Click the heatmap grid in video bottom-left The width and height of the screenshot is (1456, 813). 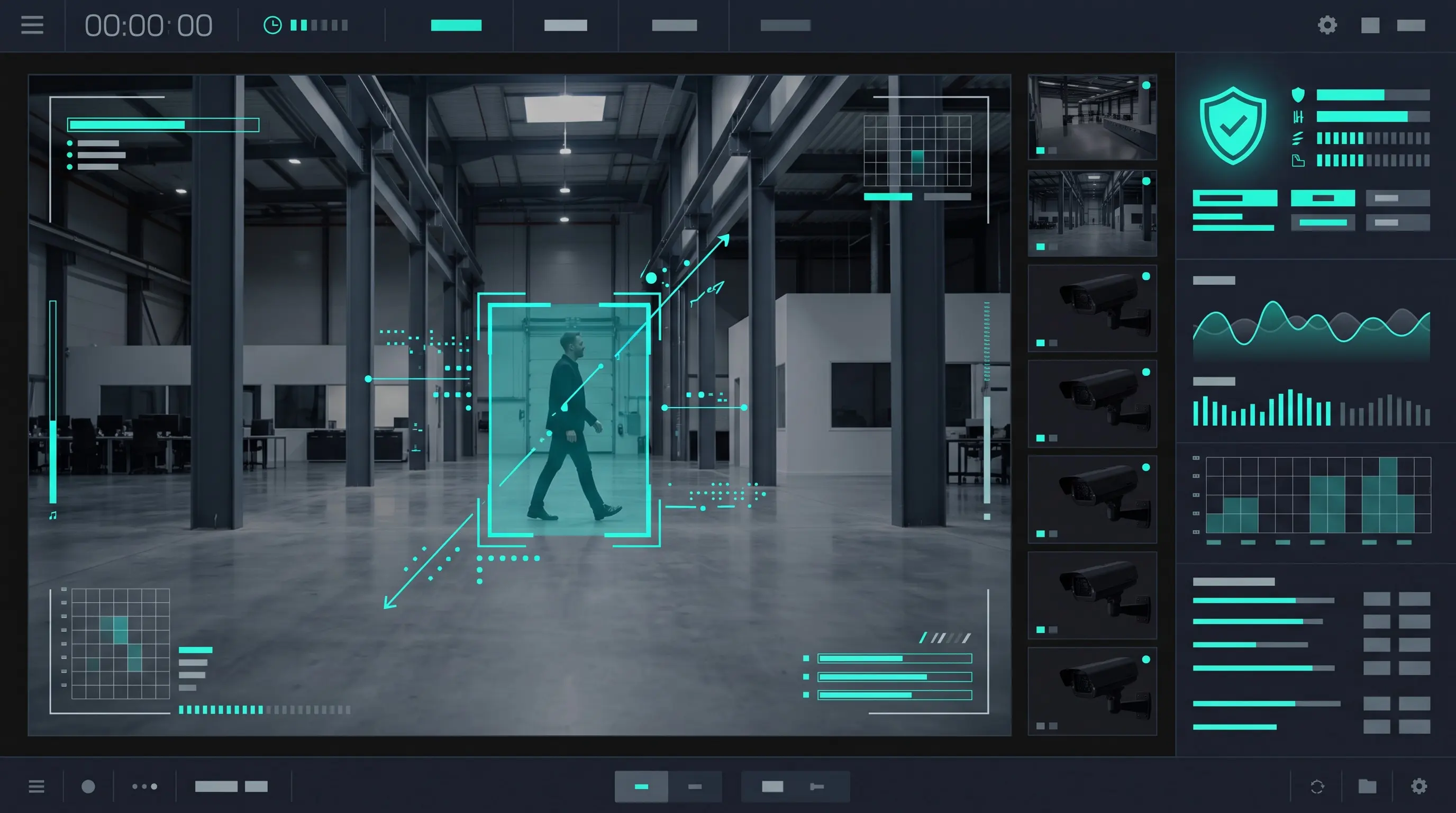[x=121, y=644]
